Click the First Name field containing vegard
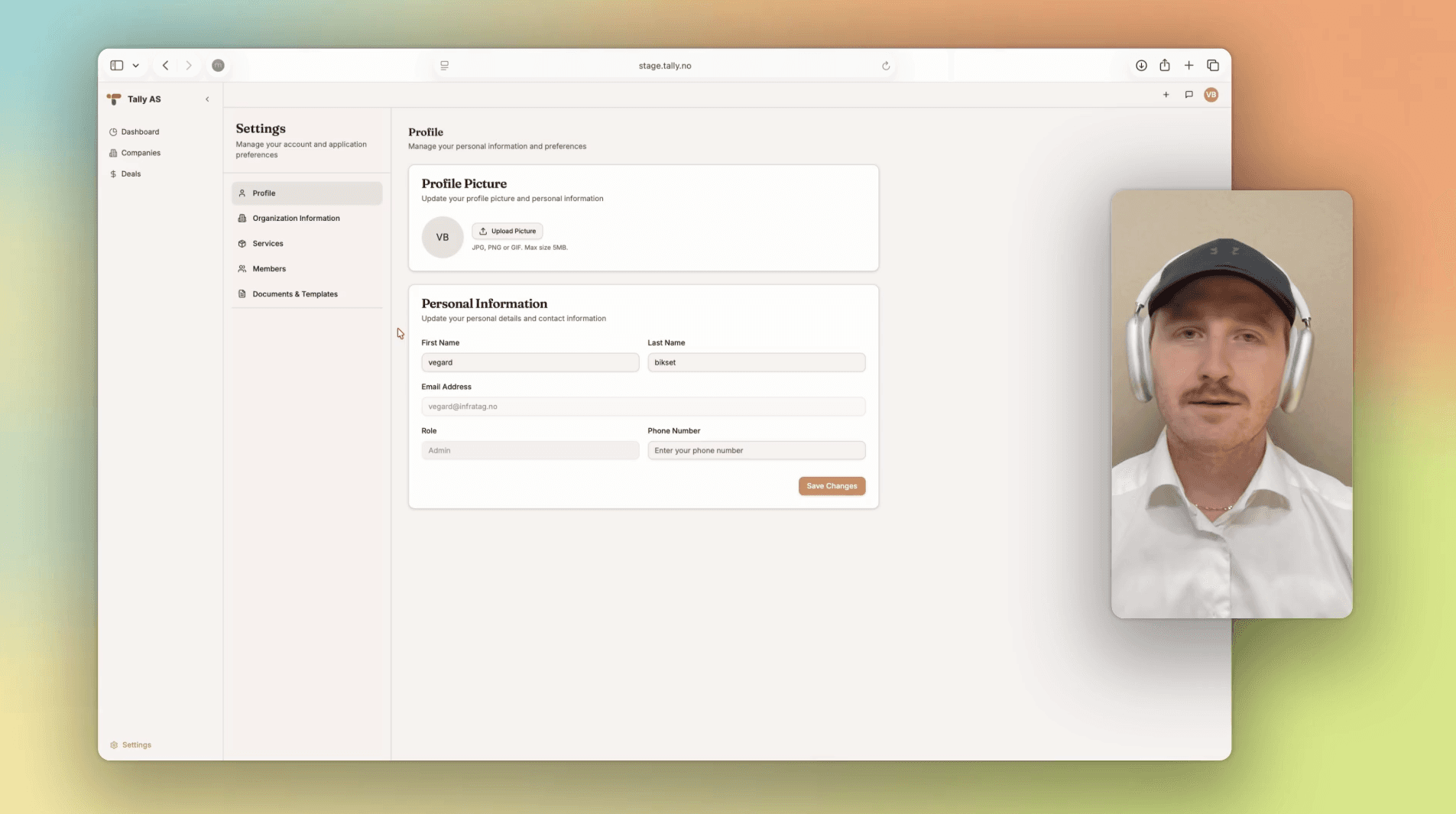Viewport: 1456px width, 814px height. point(530,362)
